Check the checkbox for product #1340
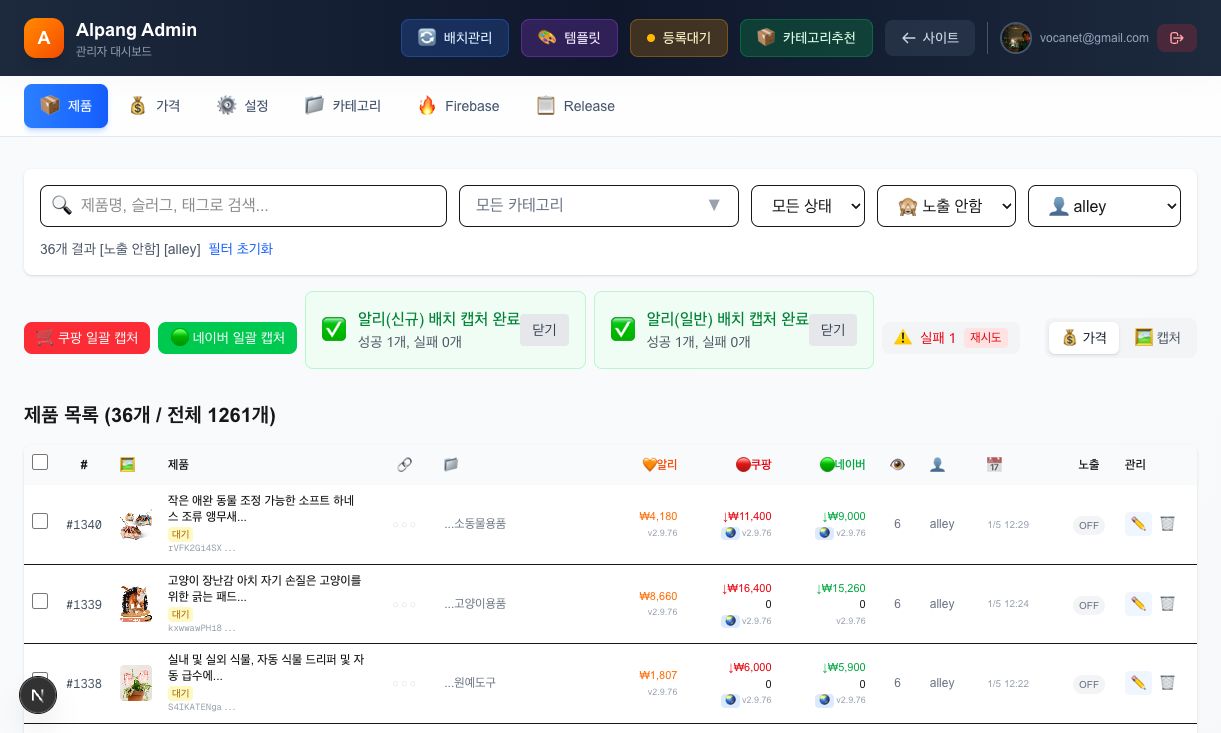The image size is (1221, 733). pyautogui.click(x=40, y=521)
